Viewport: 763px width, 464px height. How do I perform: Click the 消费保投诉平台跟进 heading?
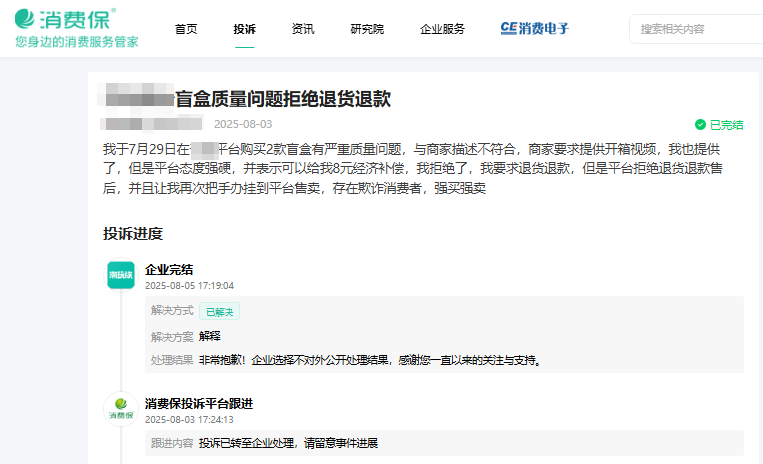tap(199, 403)
